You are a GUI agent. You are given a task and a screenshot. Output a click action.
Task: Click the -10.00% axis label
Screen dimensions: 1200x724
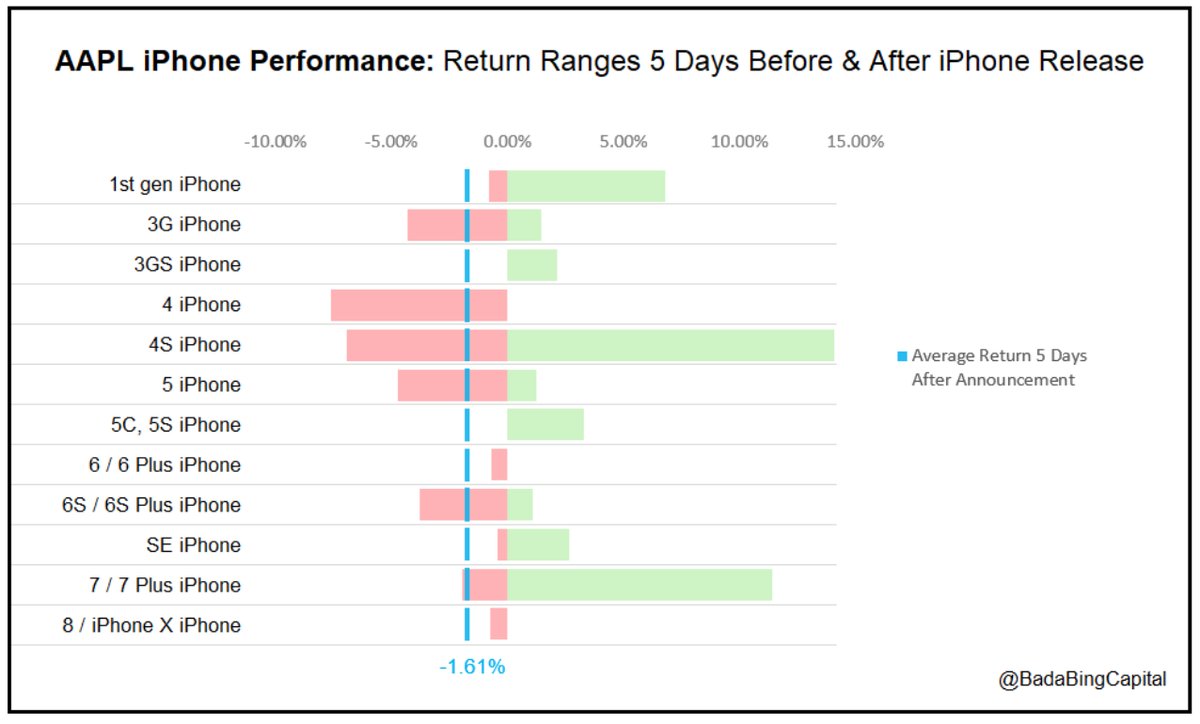click(275, 141)
